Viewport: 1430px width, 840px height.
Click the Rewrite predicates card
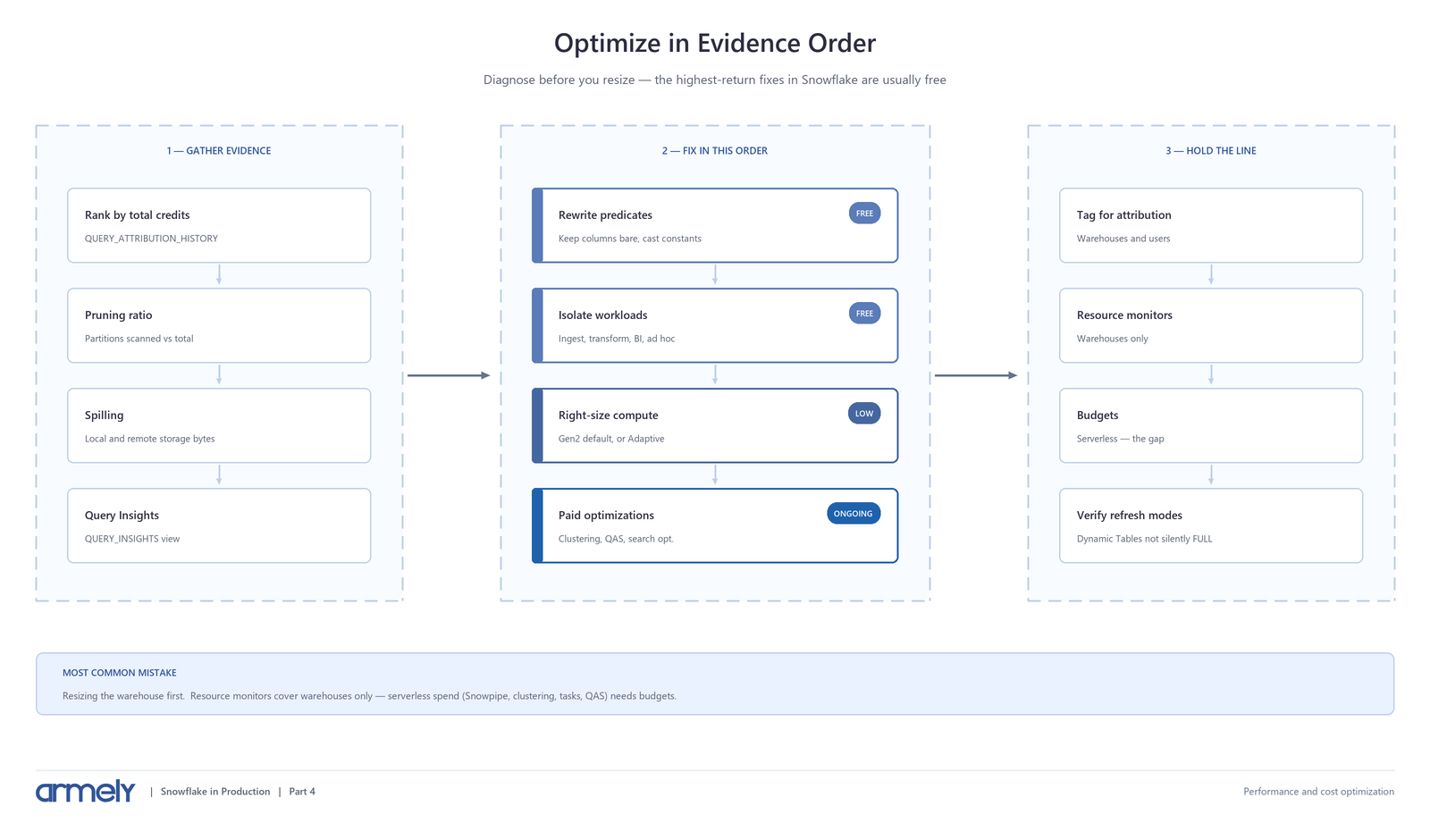click(x=715, y=225)
